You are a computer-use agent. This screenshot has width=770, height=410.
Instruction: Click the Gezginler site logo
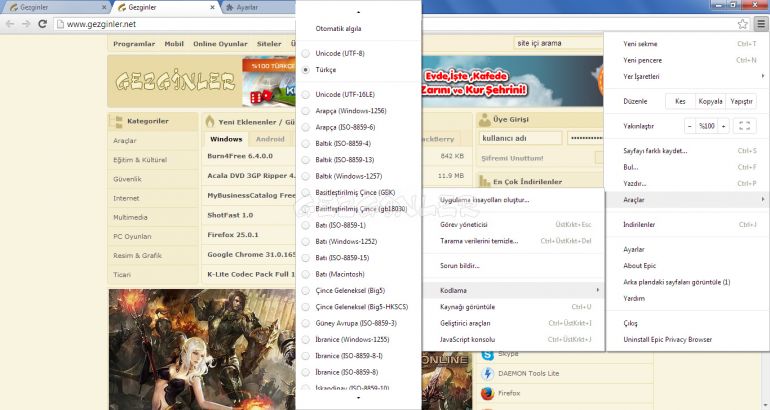pos(175,82)
